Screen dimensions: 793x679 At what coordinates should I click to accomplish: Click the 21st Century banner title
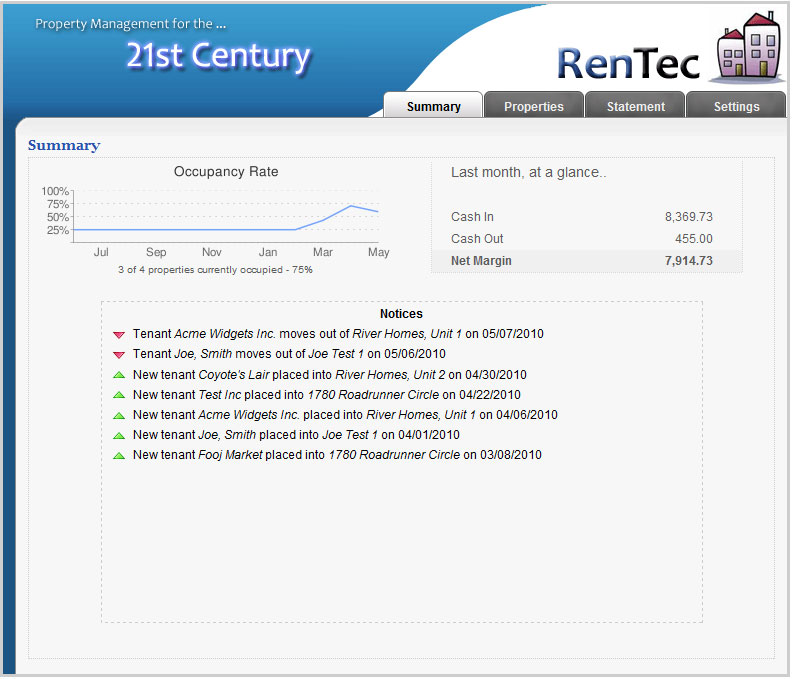218,55
